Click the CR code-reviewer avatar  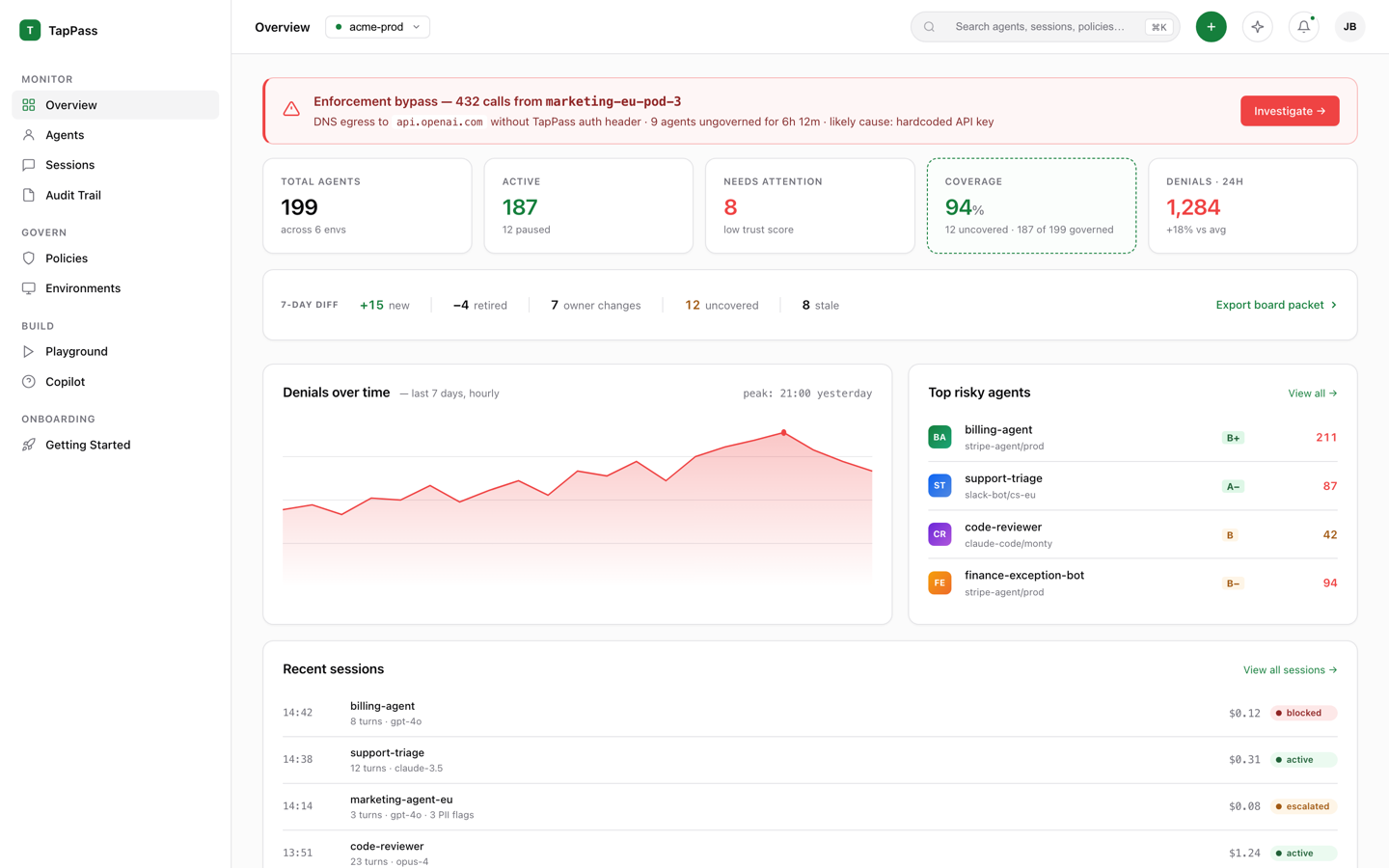(x=940, y=534)
